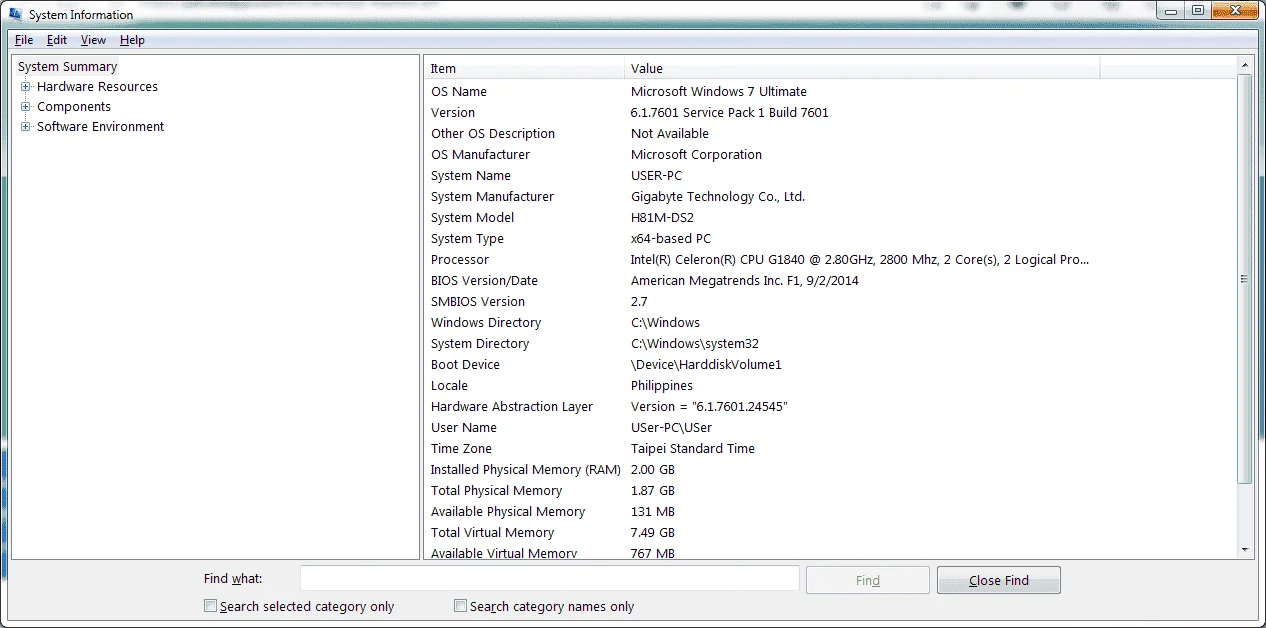Click the Item column header
The width and height of the screenshot is (1266, 628).
pos(525,68)
